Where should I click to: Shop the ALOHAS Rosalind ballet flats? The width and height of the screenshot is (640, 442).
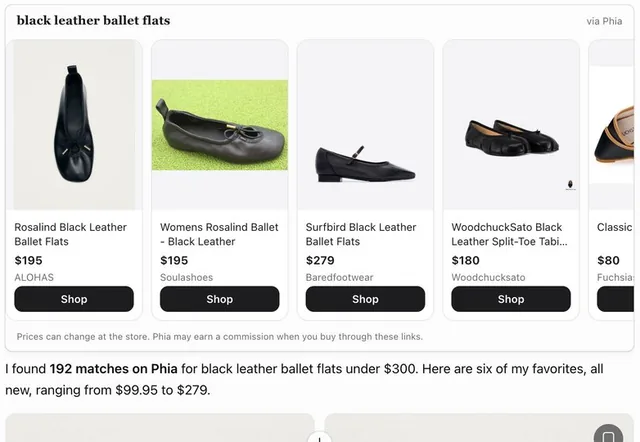pos(74,299)
